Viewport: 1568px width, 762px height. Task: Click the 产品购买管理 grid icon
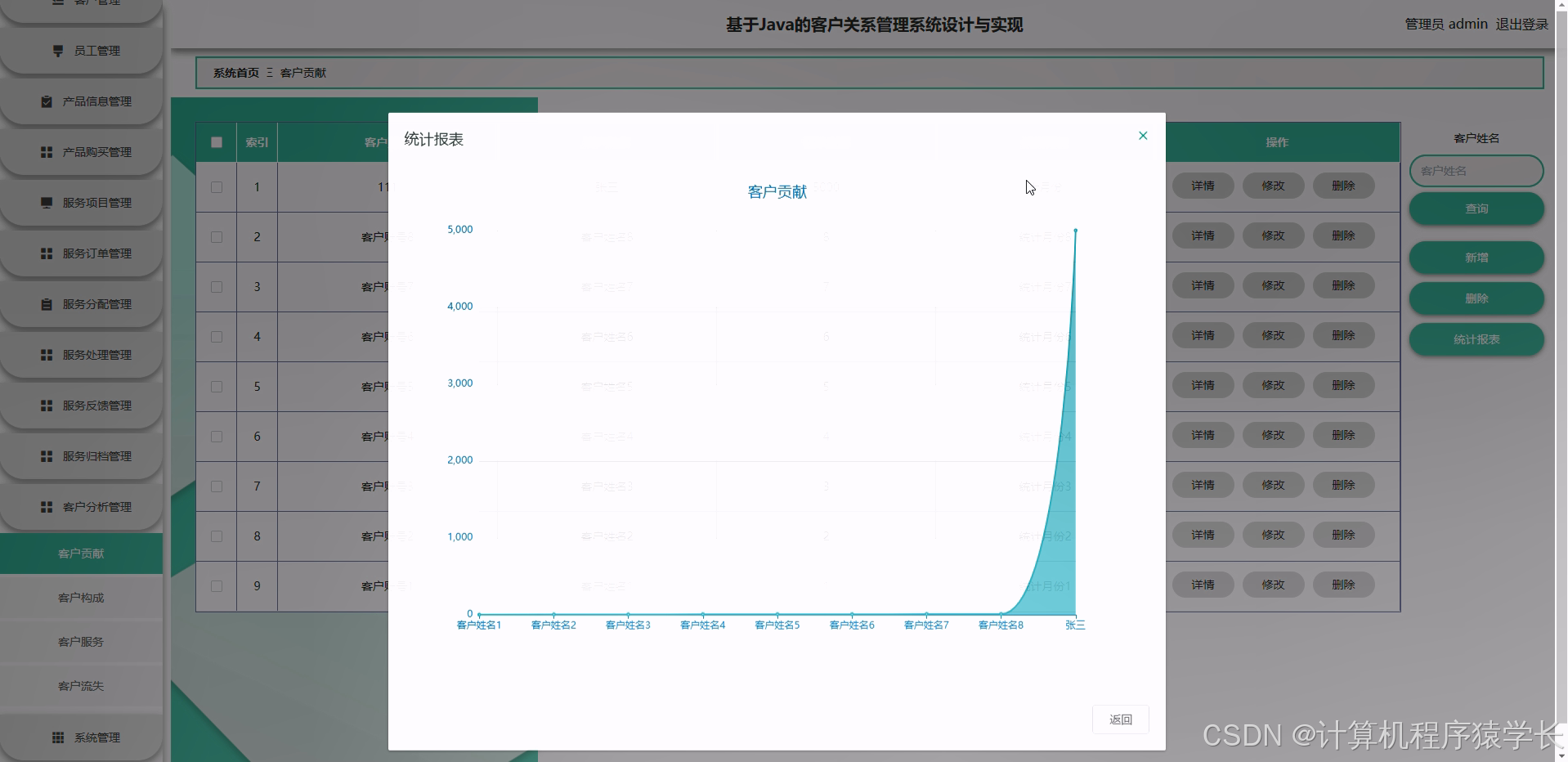pyautogui.click(x=47, y=152)
